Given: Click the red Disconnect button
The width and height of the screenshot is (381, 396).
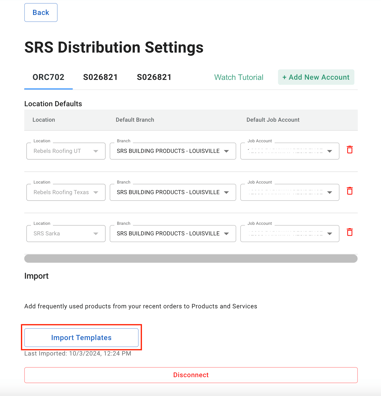Looking at the screenshot, I should (x=191, y=375).
